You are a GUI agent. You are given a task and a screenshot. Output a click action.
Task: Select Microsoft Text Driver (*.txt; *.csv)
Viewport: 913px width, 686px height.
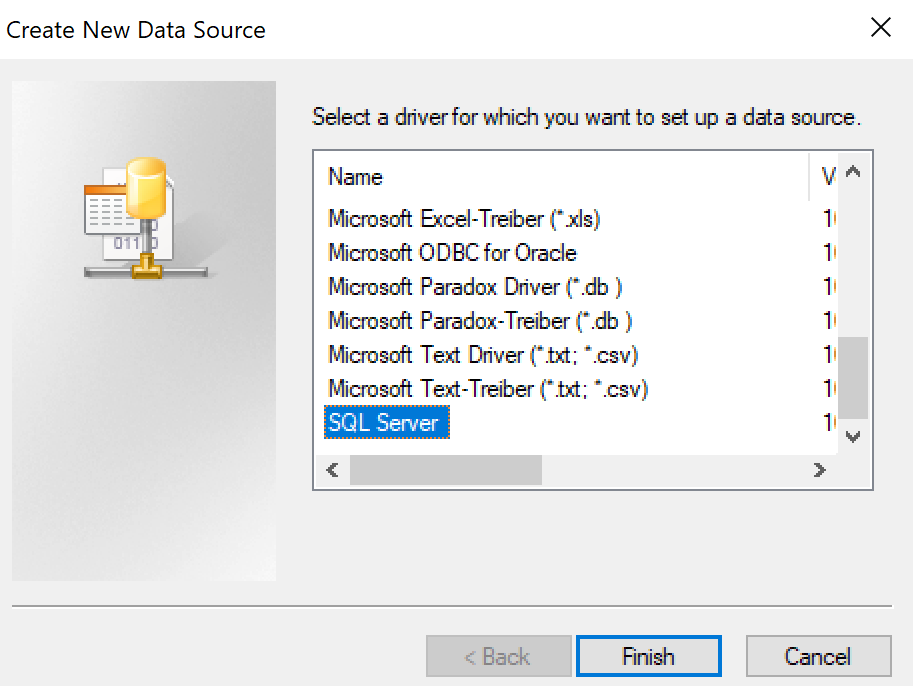coord(483,355)
